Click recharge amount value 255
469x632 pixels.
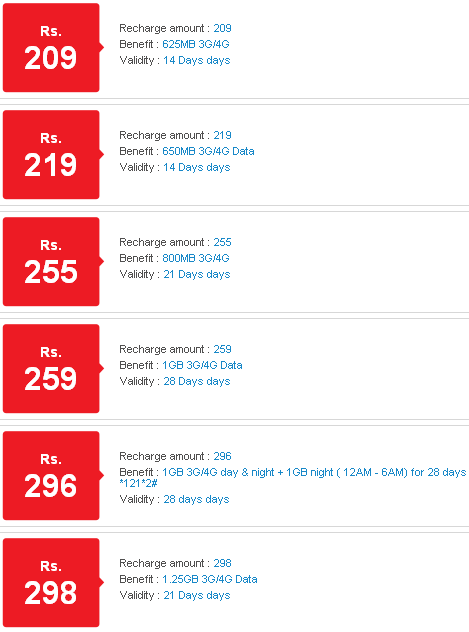click(x=222, y=242)
